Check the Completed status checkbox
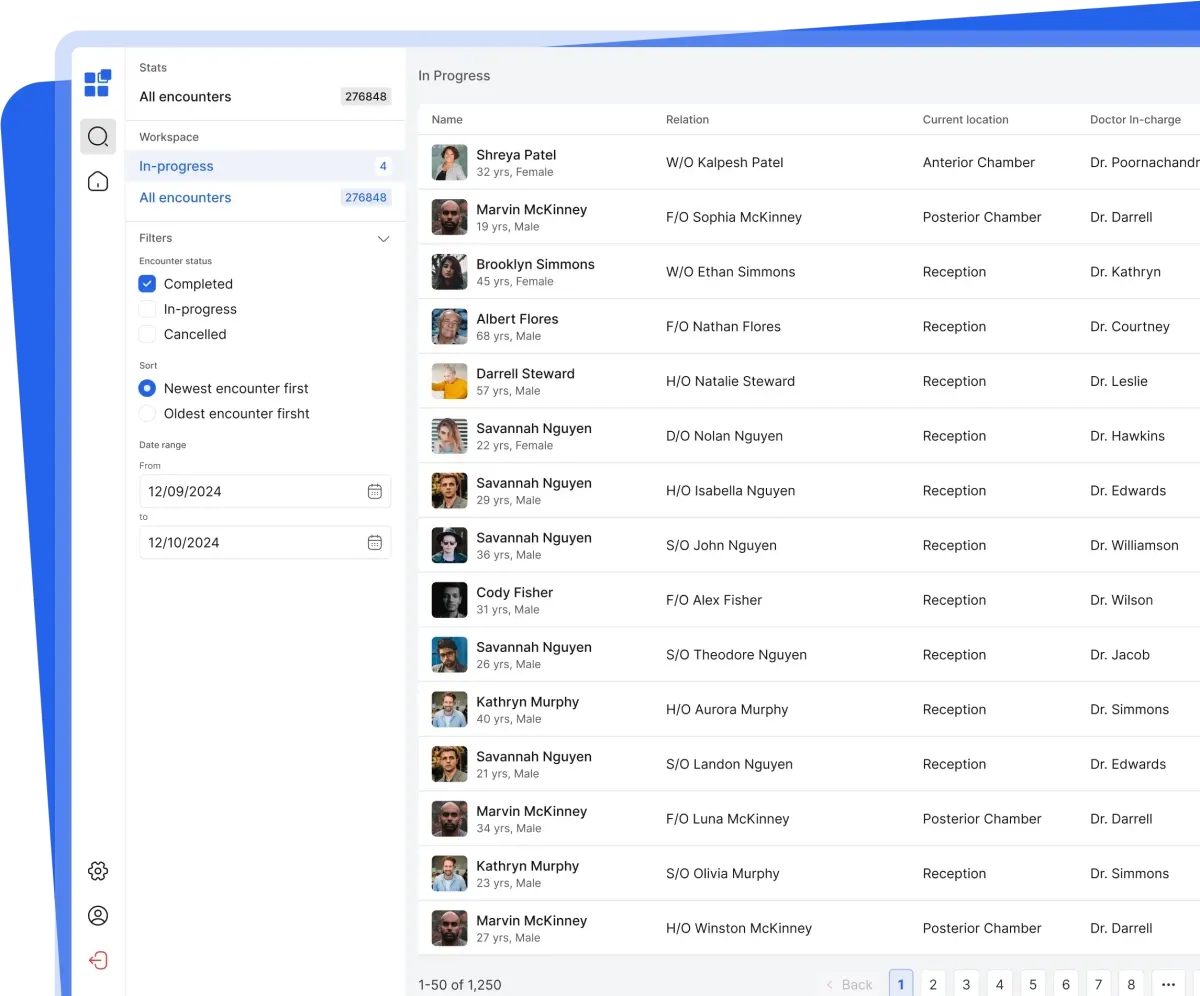1200x996 pixels. [x=147, y=284]
